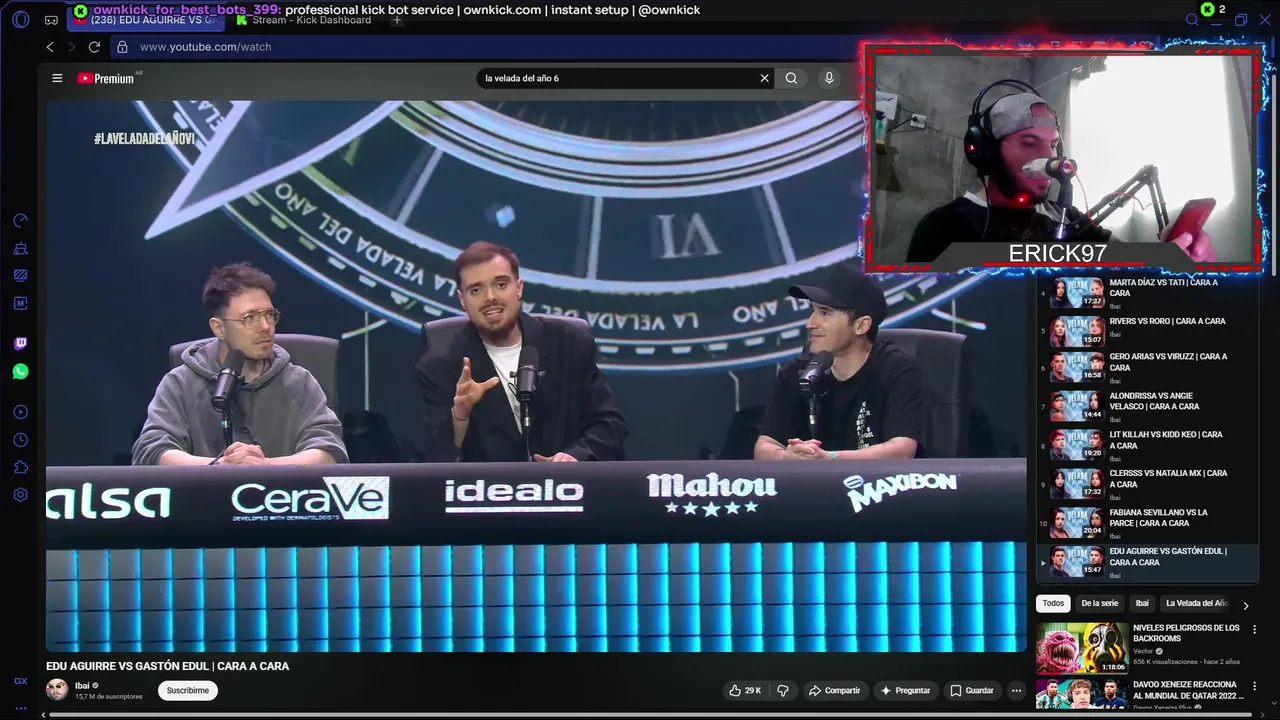
Task: Open Davoo Xeneize Qatar 2022 thumbnail
Action: coord(1082,694)
